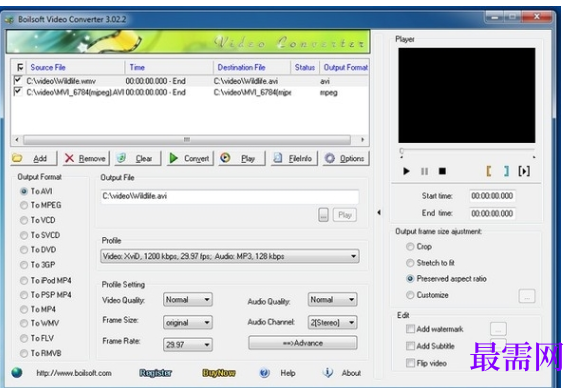Select To 3GP output format

tap(24, 265)
